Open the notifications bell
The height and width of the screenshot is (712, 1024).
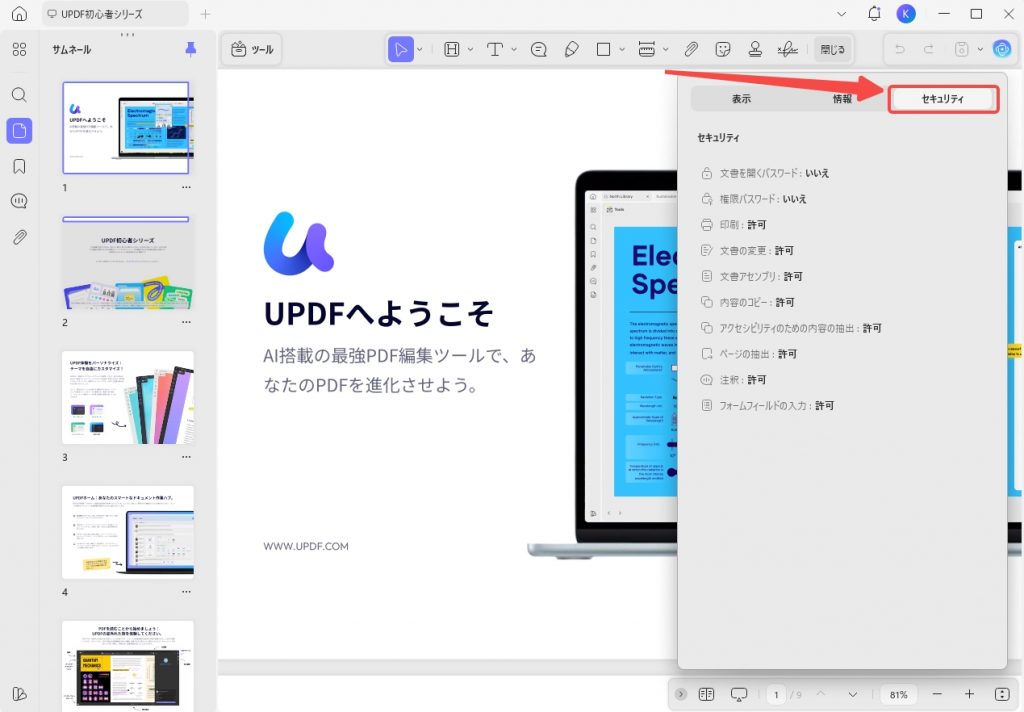(874, 14)
